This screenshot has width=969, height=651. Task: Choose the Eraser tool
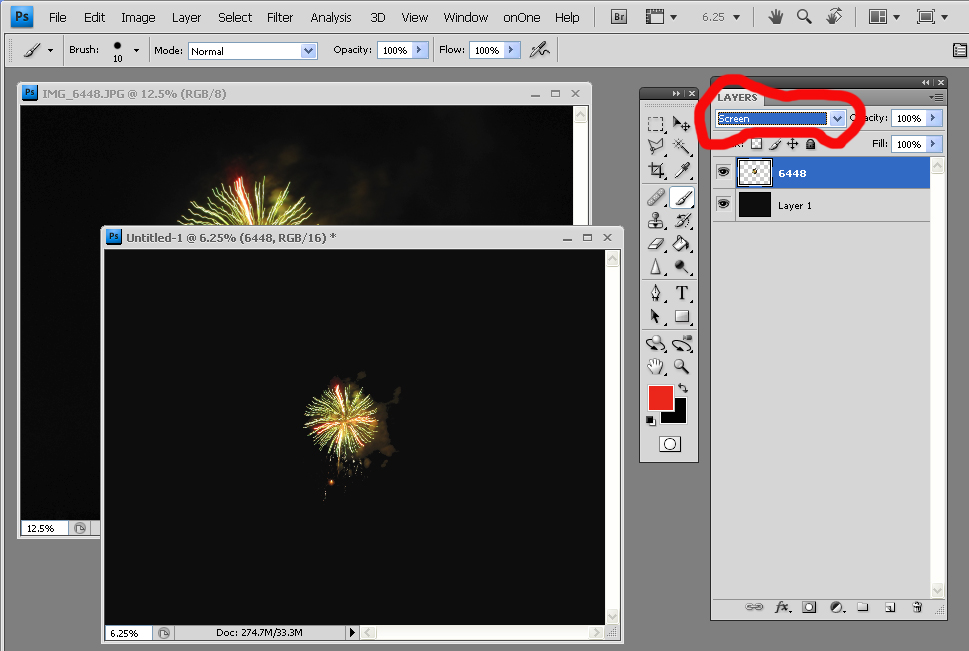point(655,243)
